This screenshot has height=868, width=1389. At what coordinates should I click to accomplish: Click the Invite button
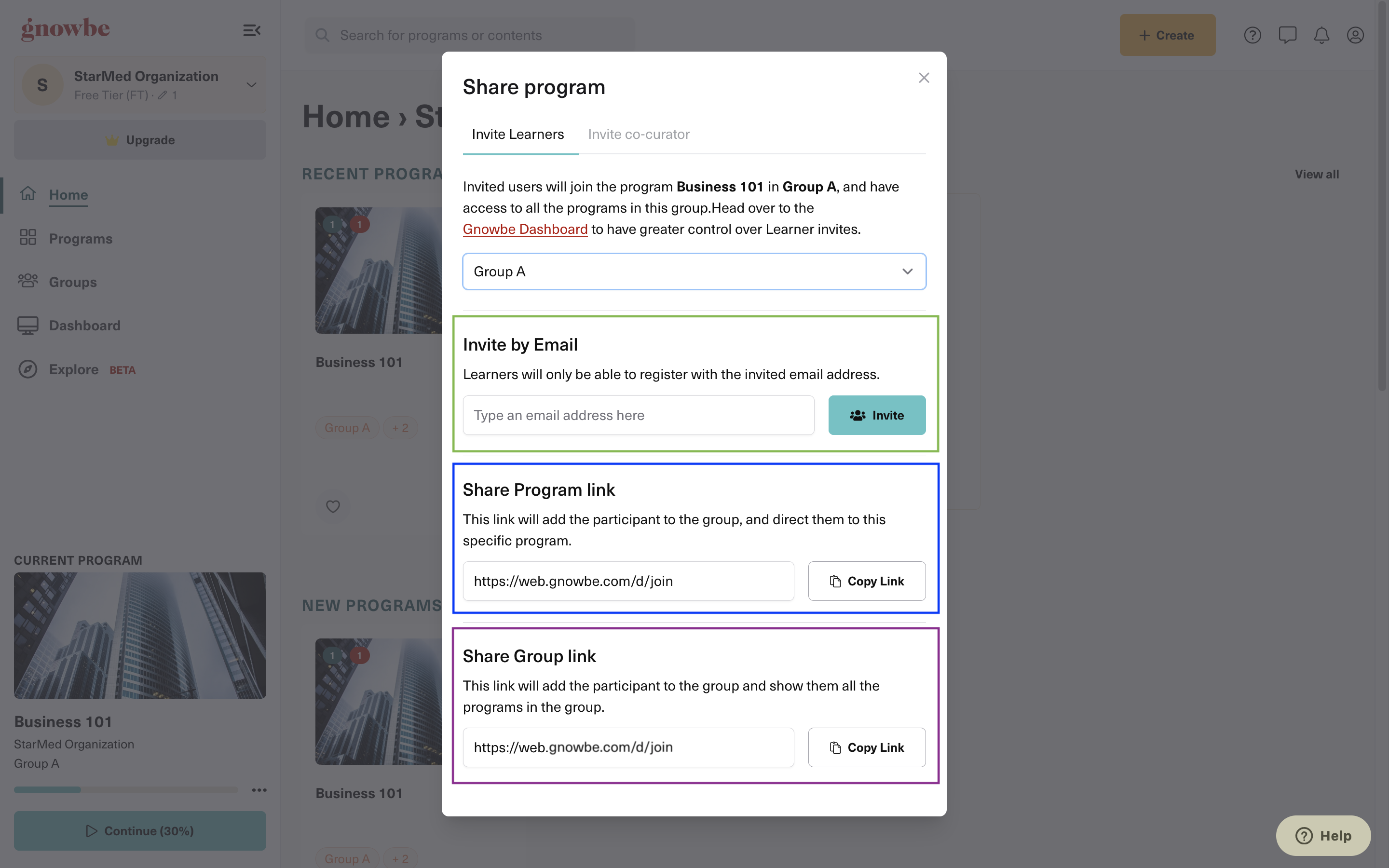click(876, 415)
